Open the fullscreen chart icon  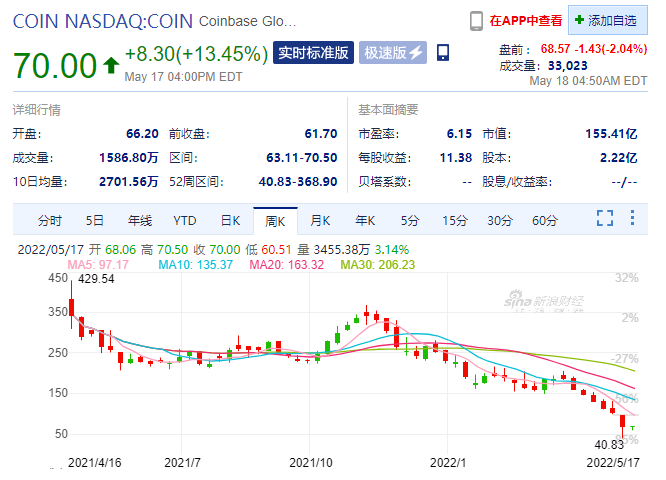point(604,218)
